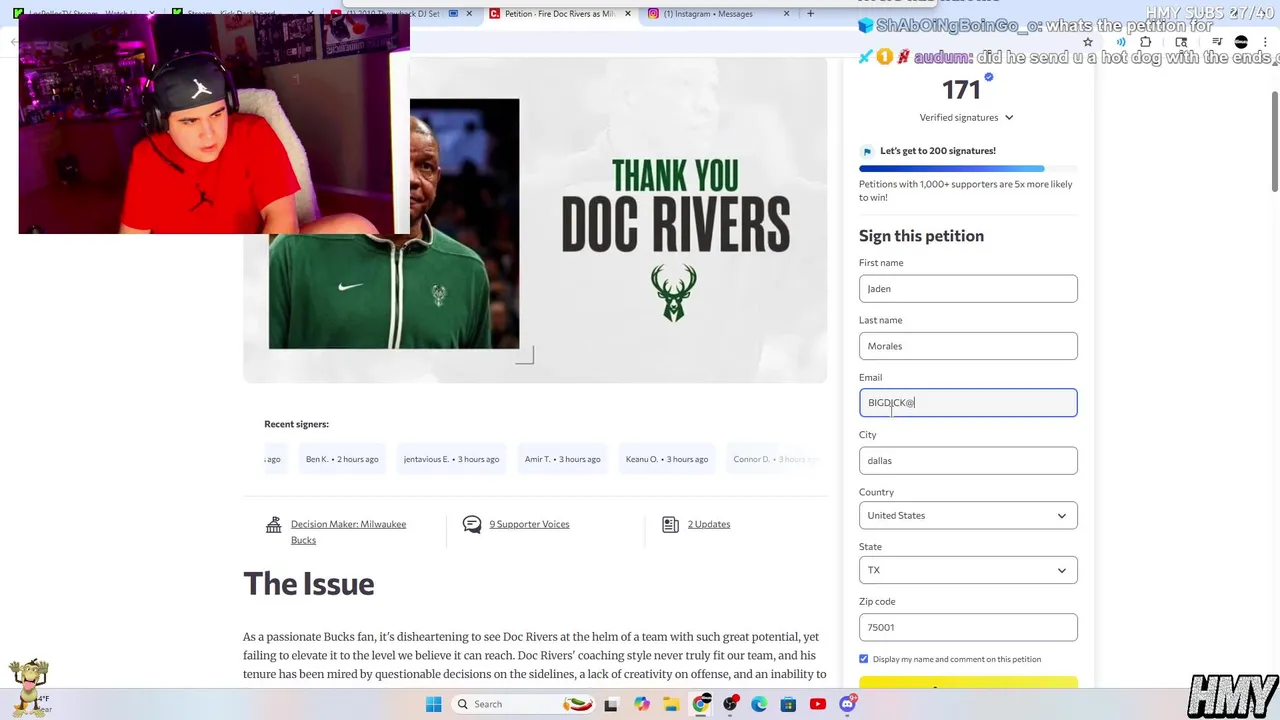Screen dimensions: 1280x720
Task: Open Microsoft Edge from the taskbar
Action: coord(759,704)
